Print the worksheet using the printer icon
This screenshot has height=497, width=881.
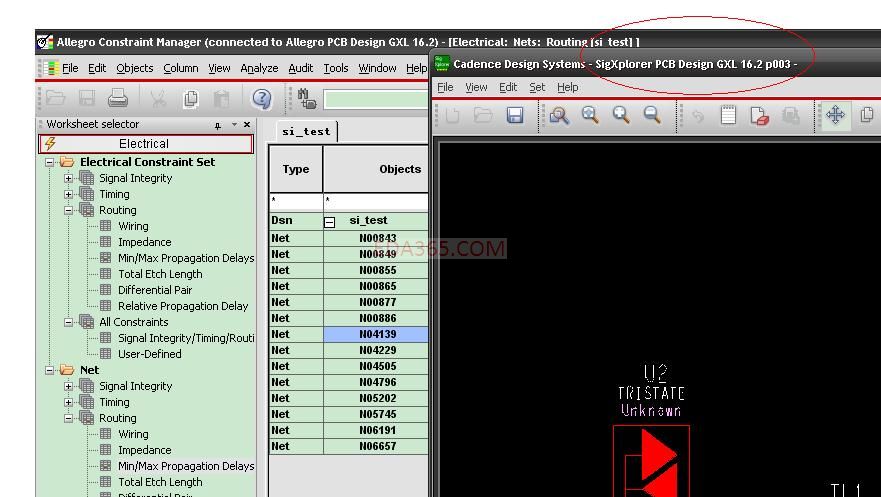click(117, 98)
